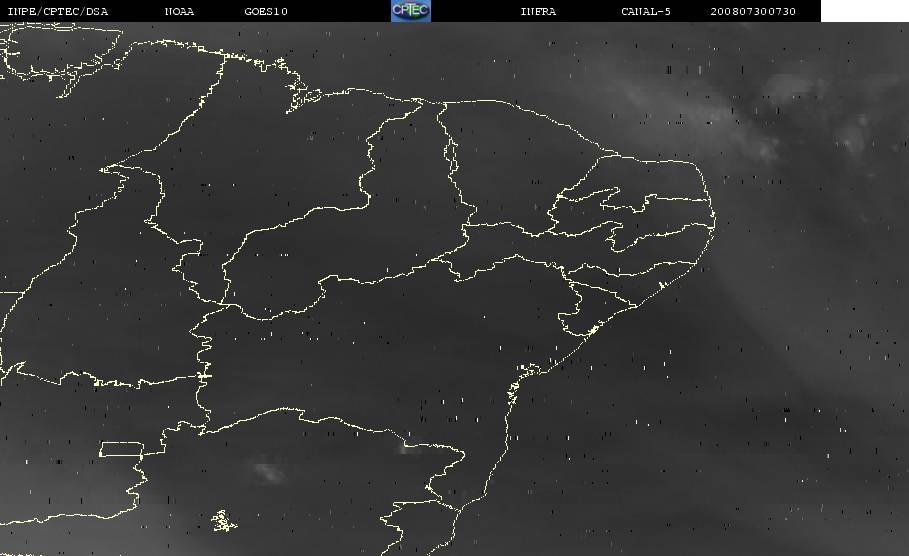Click the bright cloud patch near the bottom
The image size is (909, 556).
point(267,470)
